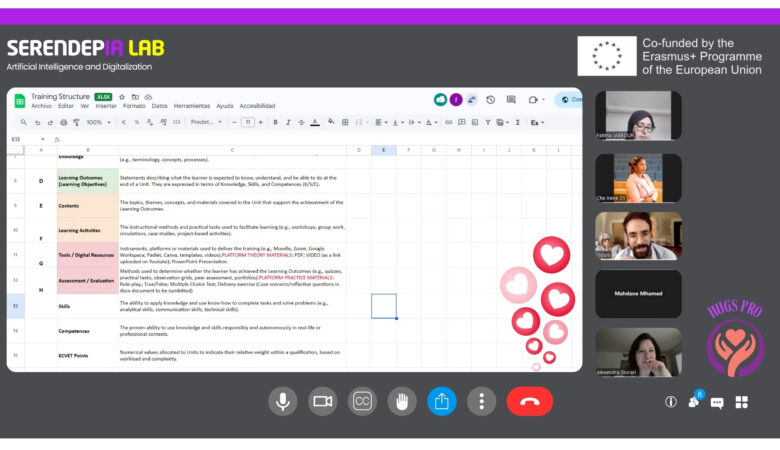
Task: Toggle the camera video button
Action: pyautogui.click(x=322, y=401)
